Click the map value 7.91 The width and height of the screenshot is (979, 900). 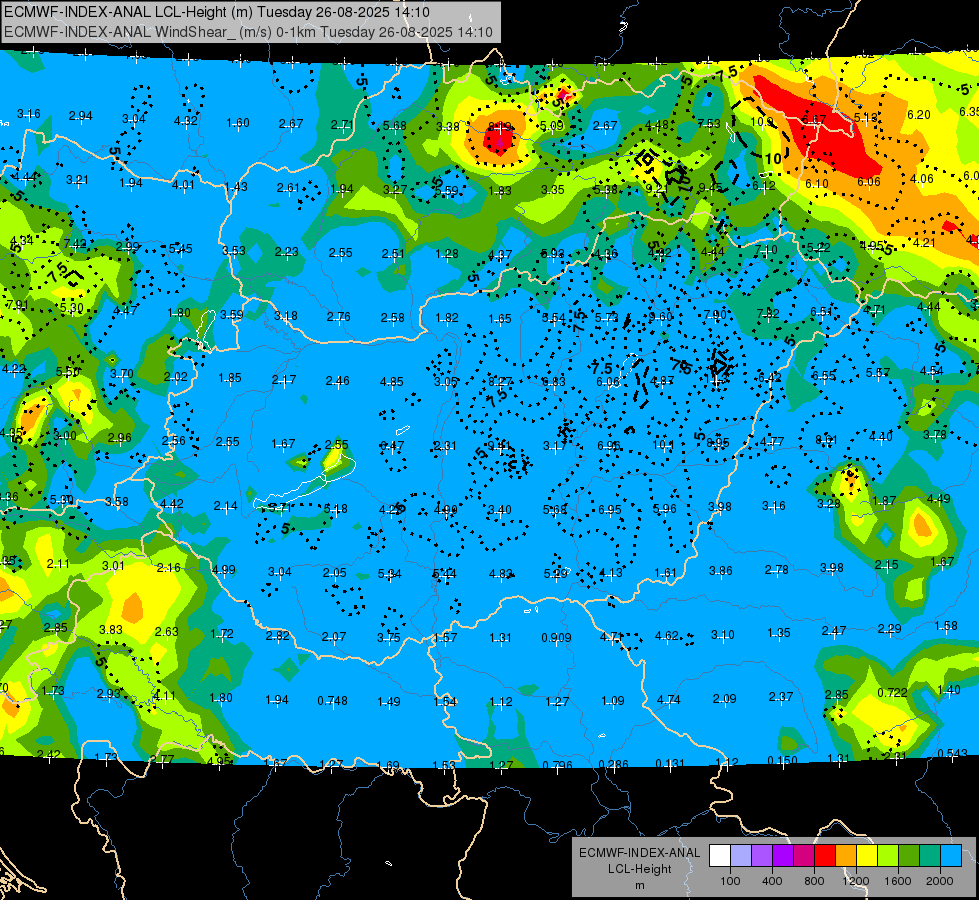click(x=17, y=305)
